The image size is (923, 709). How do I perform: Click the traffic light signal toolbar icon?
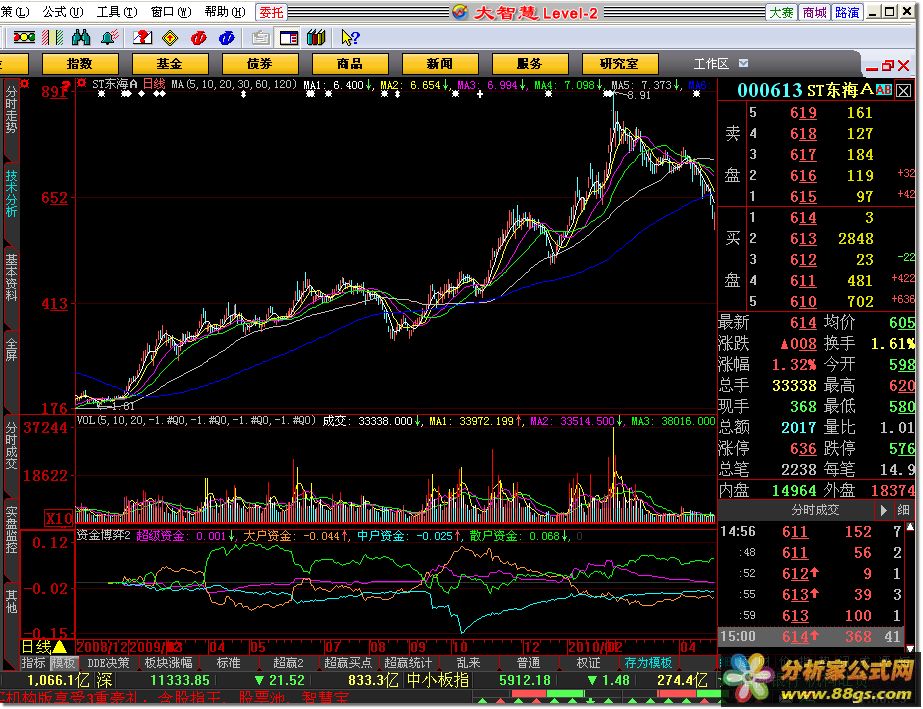coord(23,37)
